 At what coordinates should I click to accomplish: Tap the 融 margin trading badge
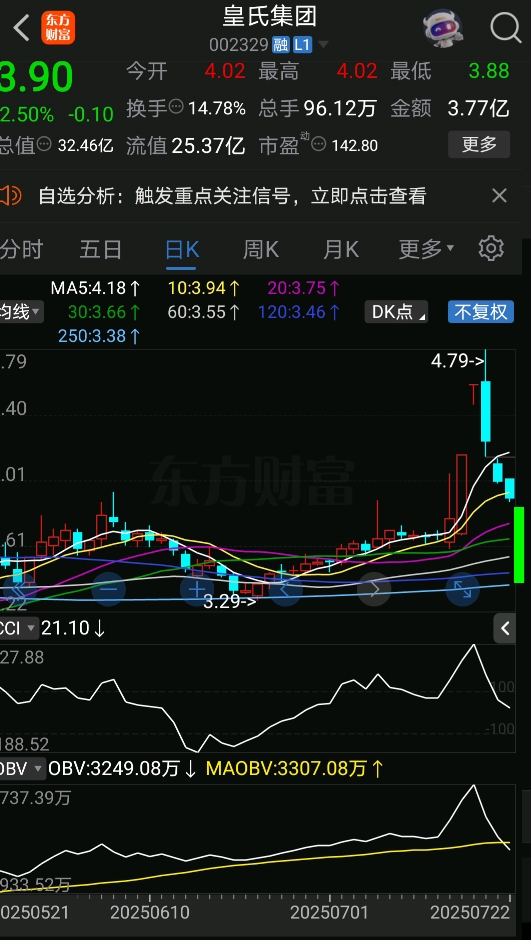pos(280,44)
